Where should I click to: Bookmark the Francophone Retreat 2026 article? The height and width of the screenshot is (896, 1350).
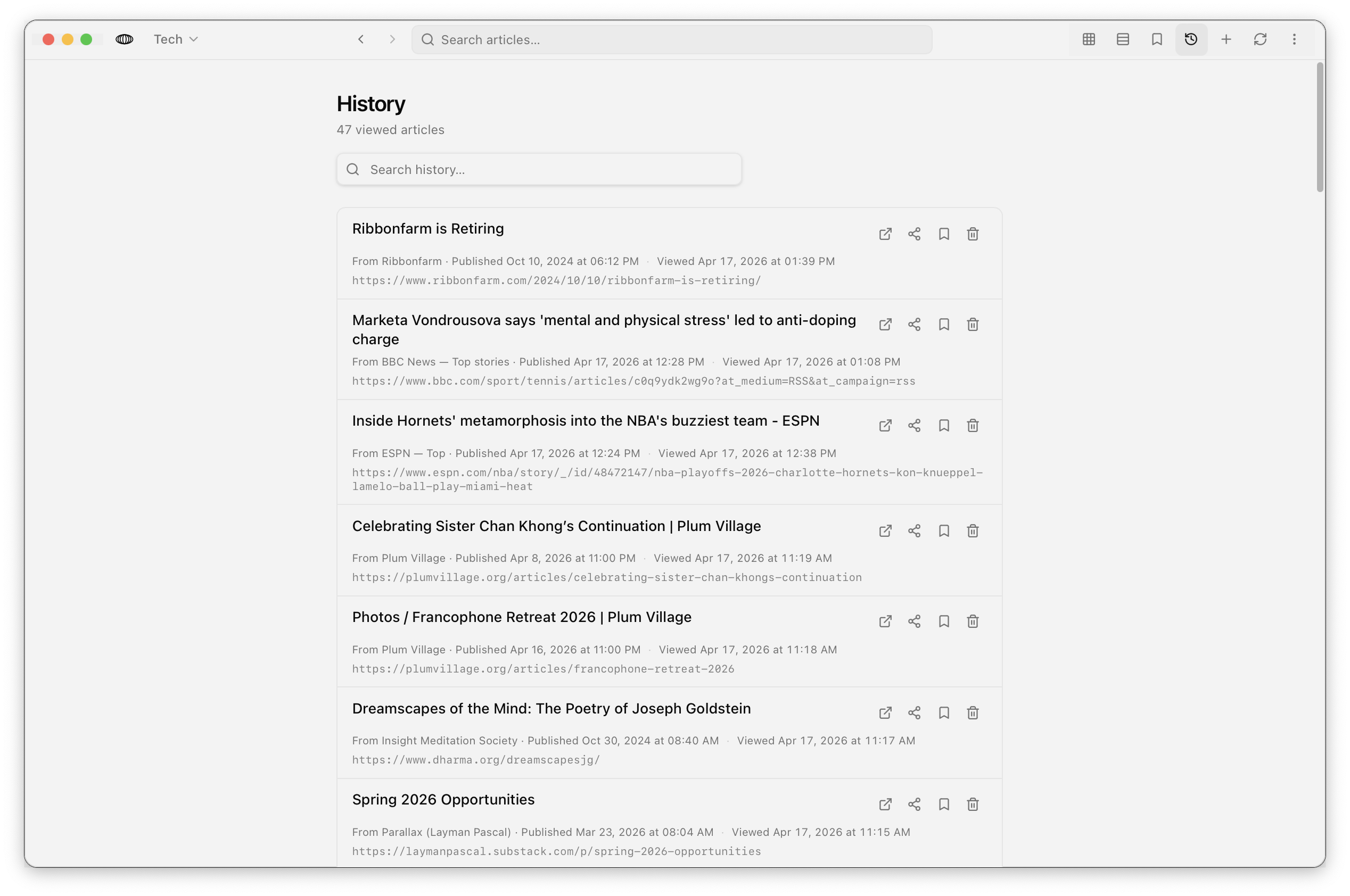944,621
